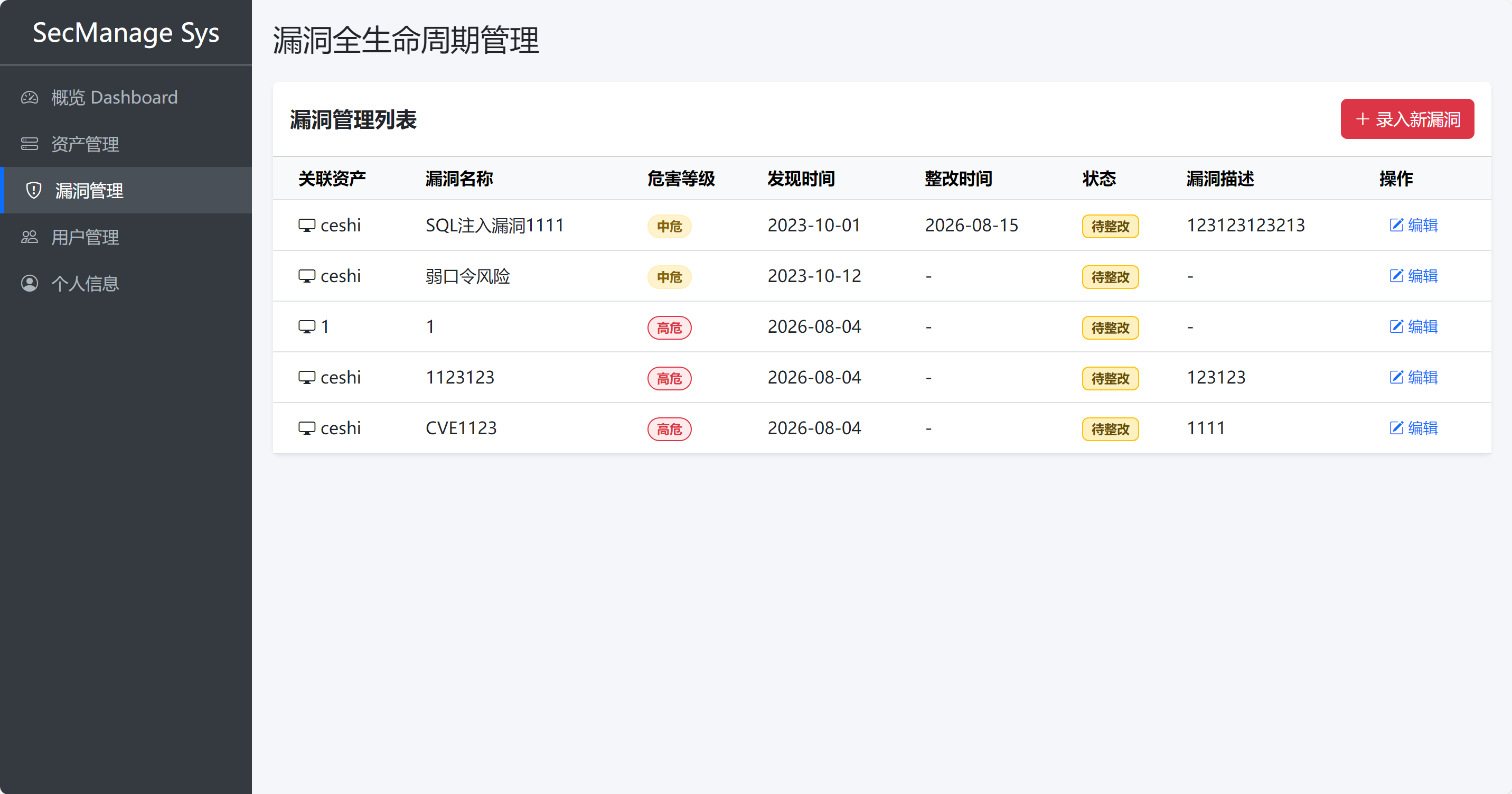Click monitor icon beside asset 1
This screenshot has width=1512, height=794.
[306, 326]
